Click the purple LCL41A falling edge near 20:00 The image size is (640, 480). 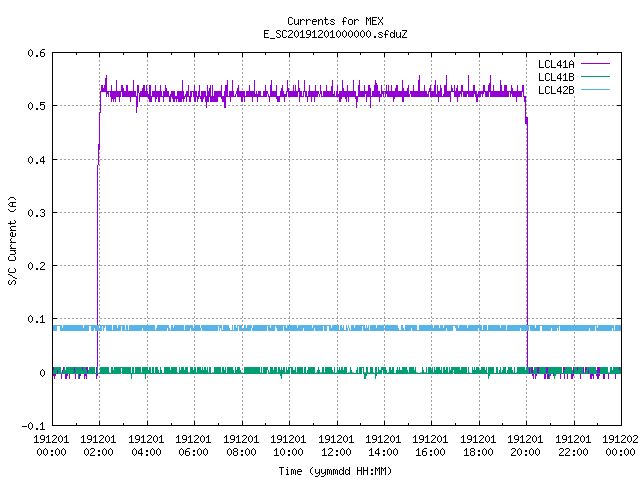[527, 245]
